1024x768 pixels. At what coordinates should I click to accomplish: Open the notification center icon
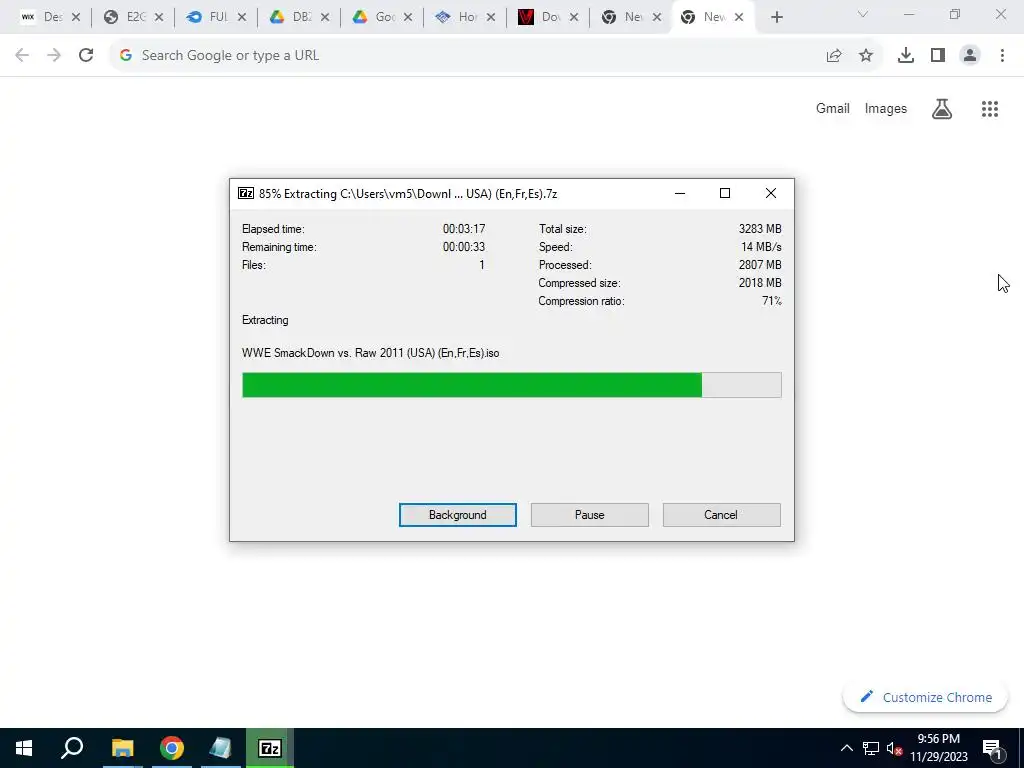[992, 748]
